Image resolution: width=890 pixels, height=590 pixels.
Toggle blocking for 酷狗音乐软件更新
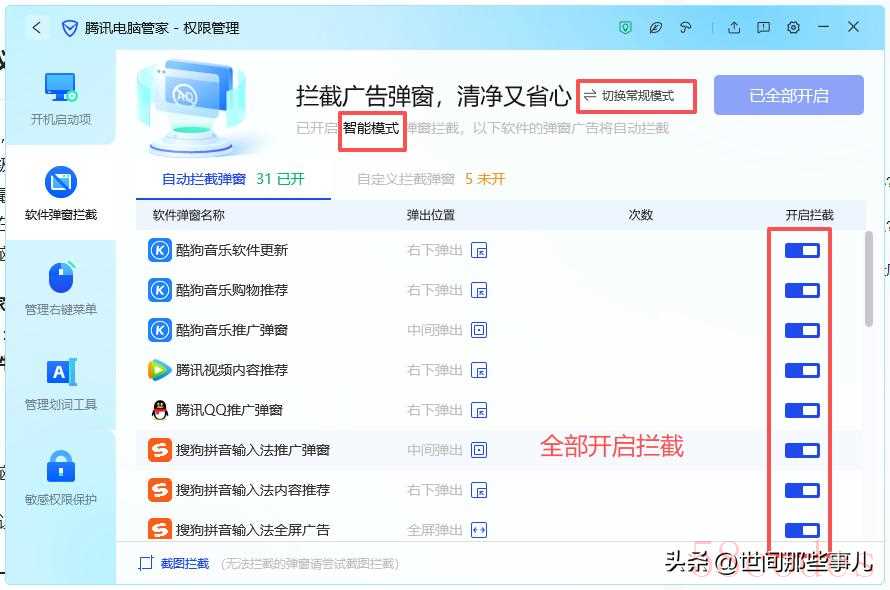802,250
